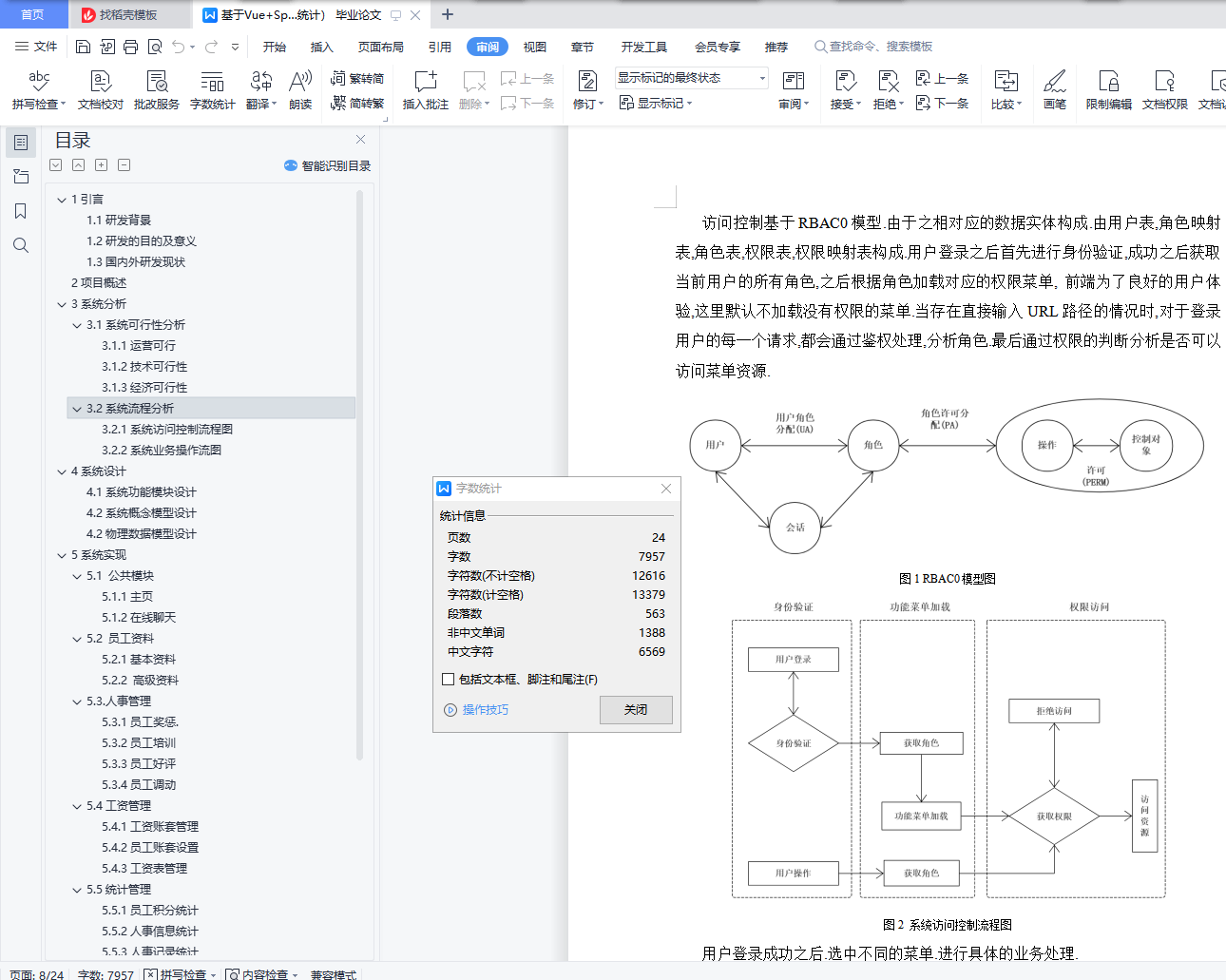Collapse the 5.1 公共模块 node
The width and height of the screenshot is (1226, 980).
(77, 576)
